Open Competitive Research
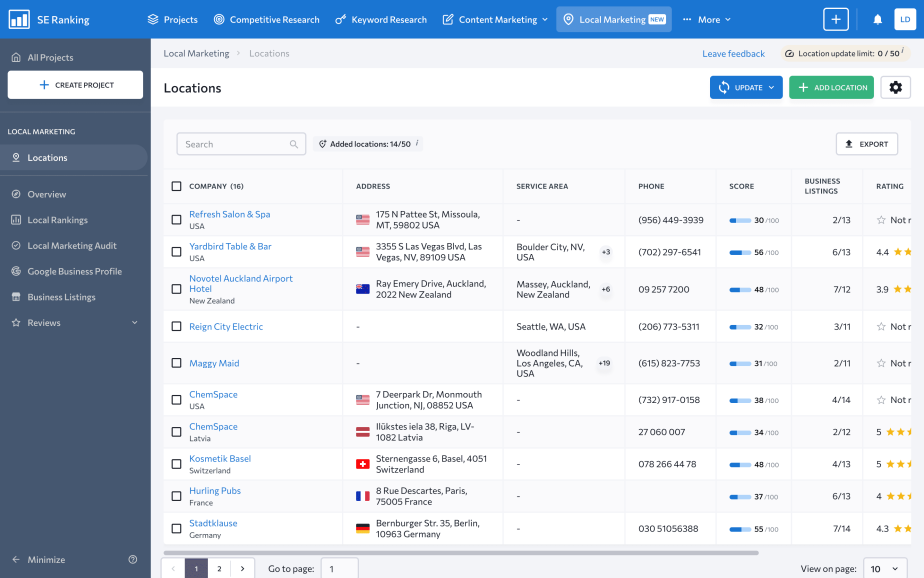 click(x=266, y=19)
